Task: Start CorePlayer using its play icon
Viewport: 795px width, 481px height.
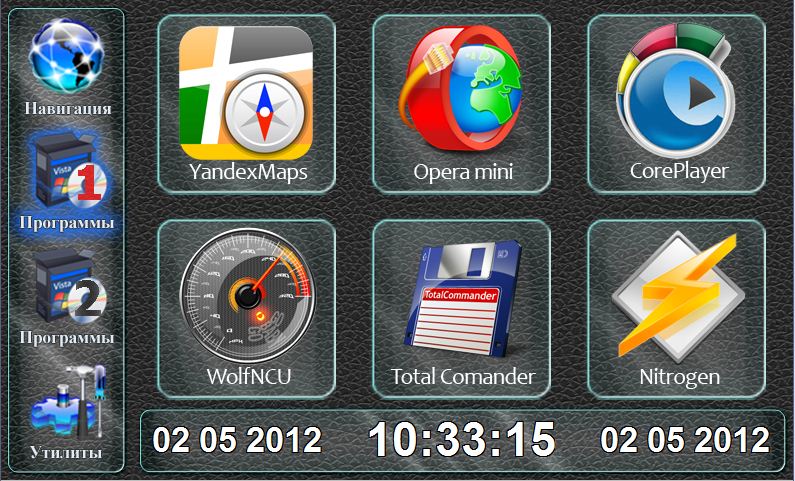Action: [x=677, y=91]
